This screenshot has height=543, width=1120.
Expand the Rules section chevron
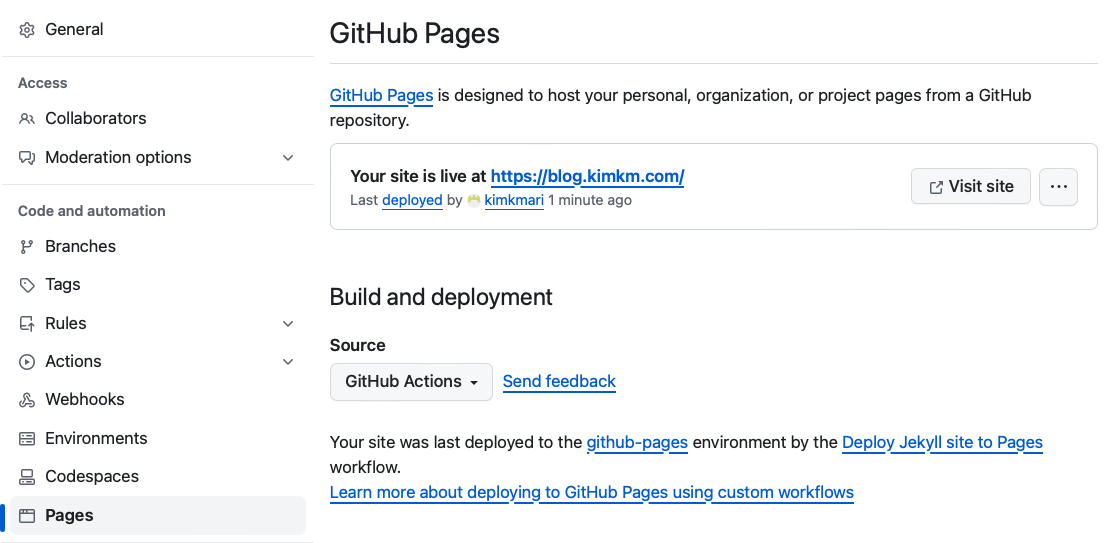pos(288,324)
